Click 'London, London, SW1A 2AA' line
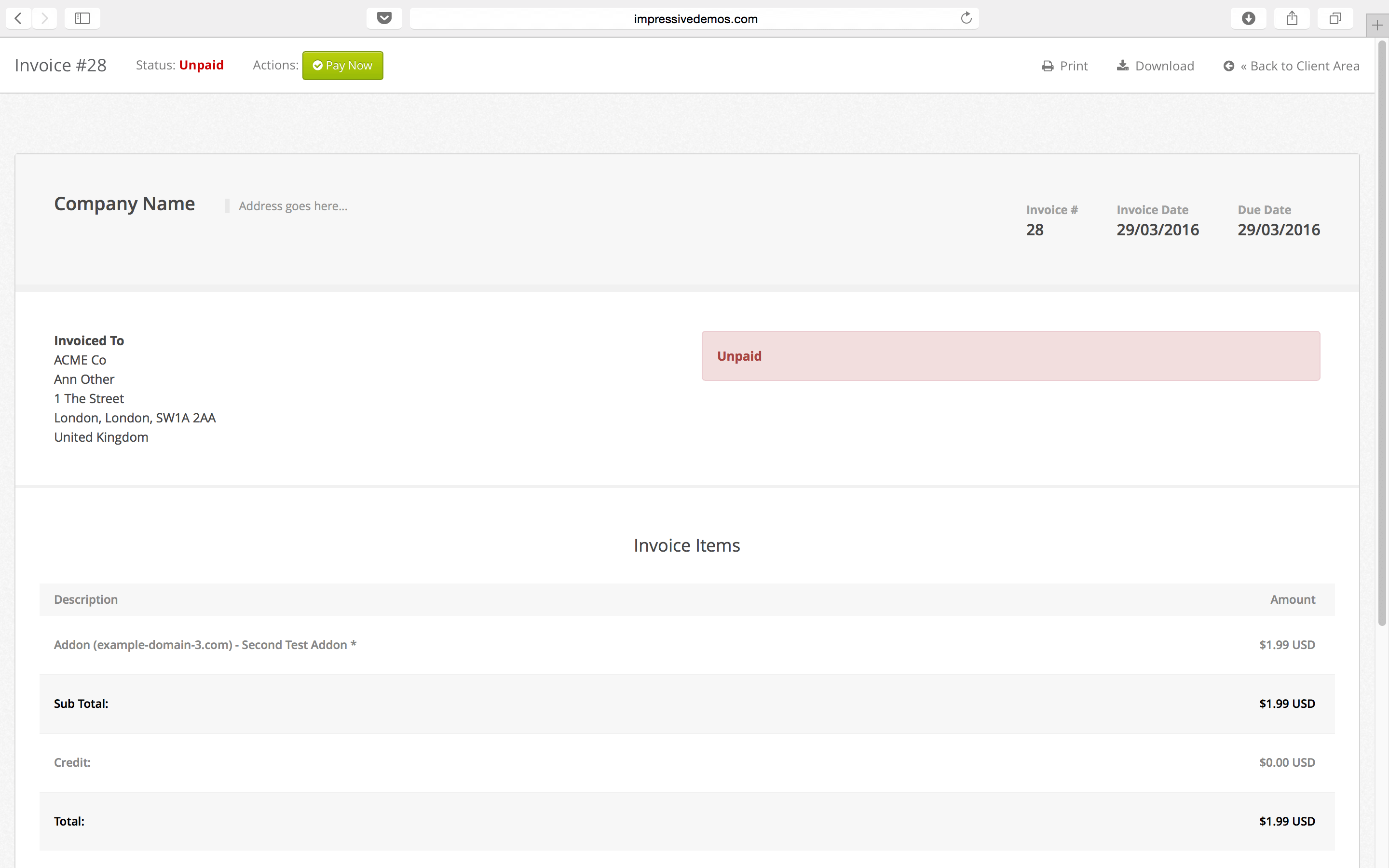The image size is (1389, 868). coord(135,418)
